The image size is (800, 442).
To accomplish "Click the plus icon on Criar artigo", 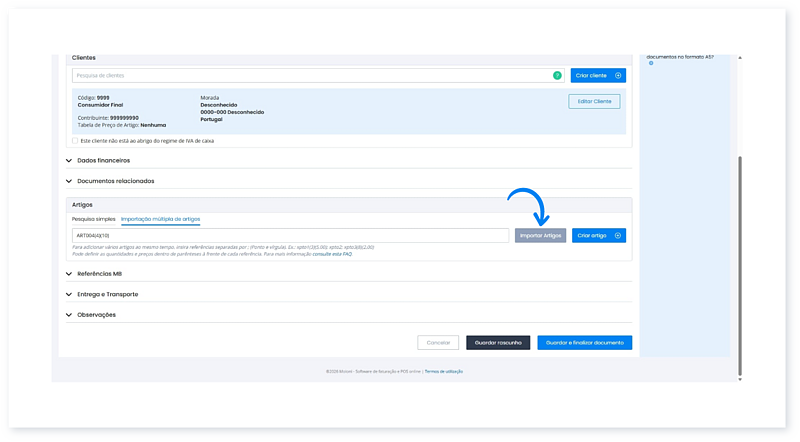I will pos(619,235).
